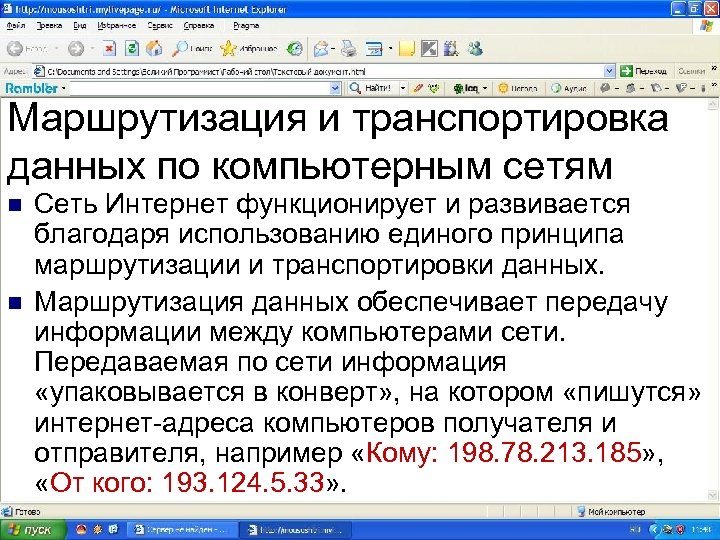The height and width of the screenshot is (540, 720).
Task: Click the second quick launch icon on the taskbar
Action: pyautogui.click(x=97, y=529)
